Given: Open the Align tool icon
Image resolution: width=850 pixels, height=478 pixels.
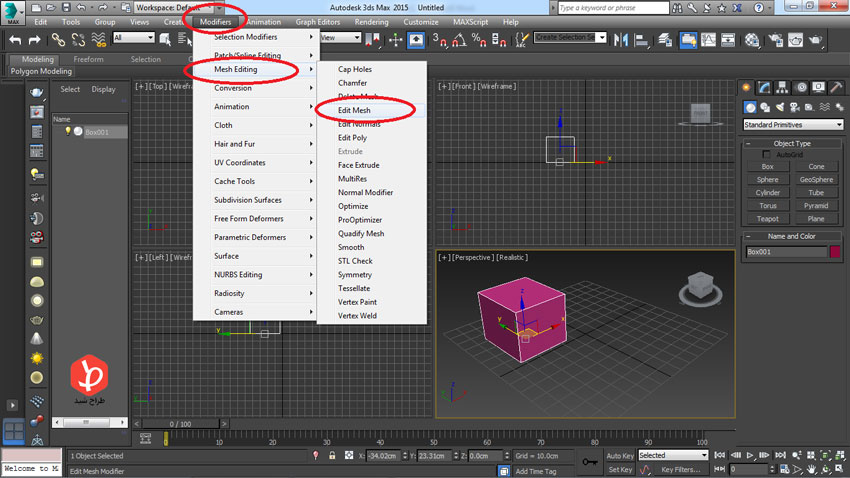Looking at the screenshot, I should (641, 40).
